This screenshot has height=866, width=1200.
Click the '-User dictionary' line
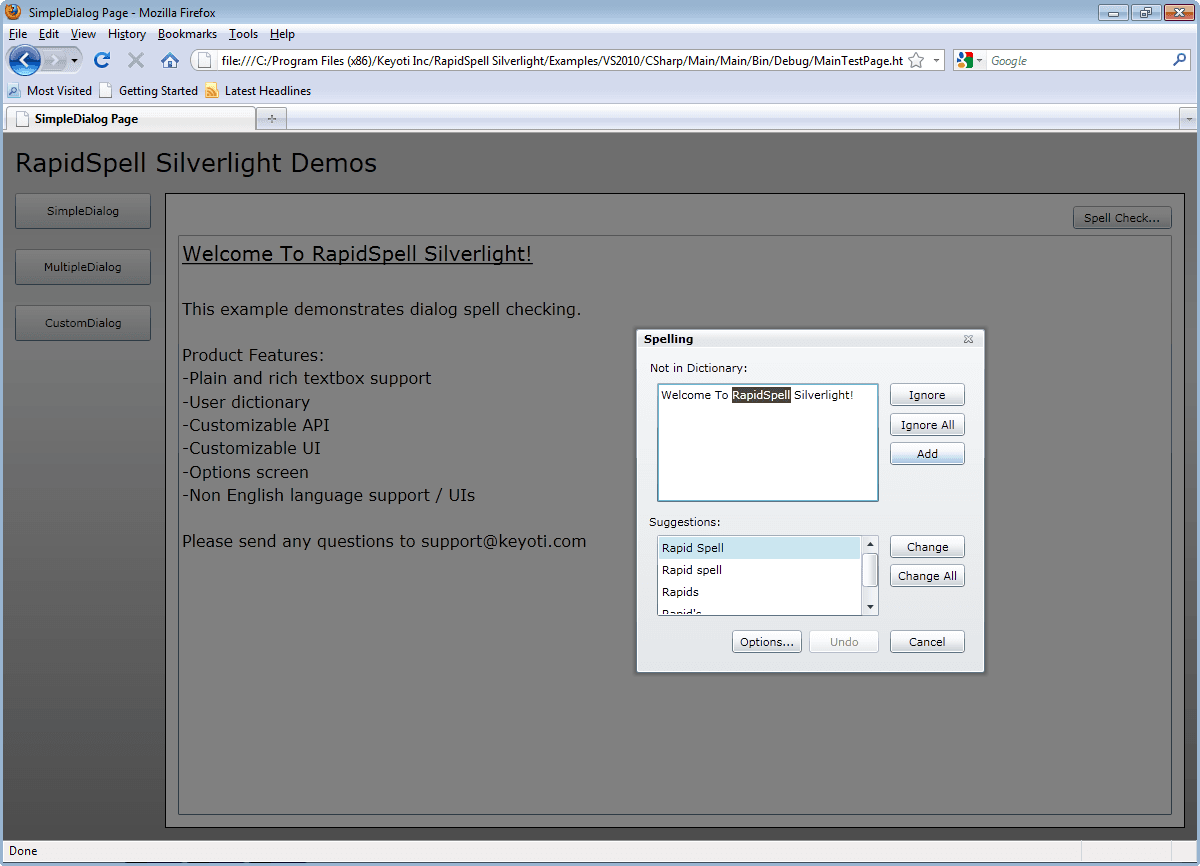click(x=246, y=402)
